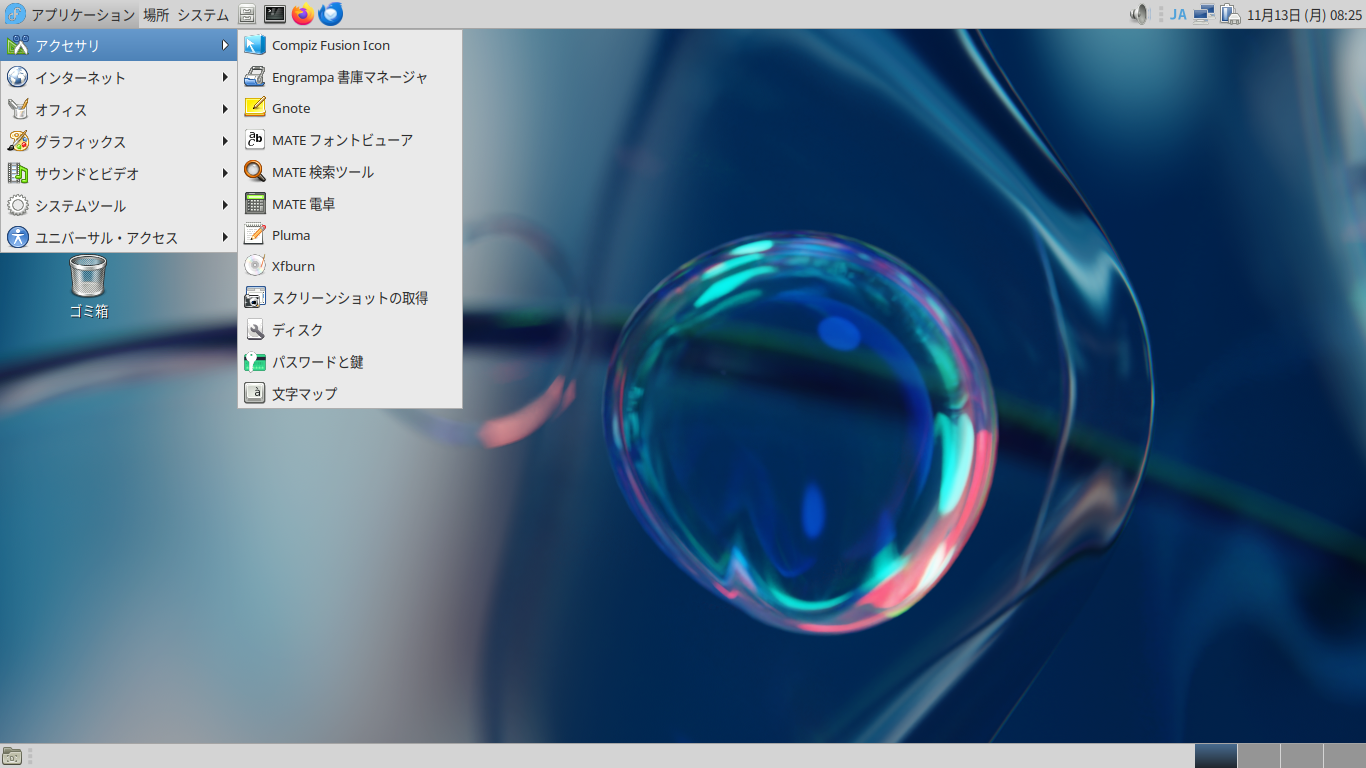Expand the インターネット submenu arrow

pyautogui.click(x=226, y=77)
